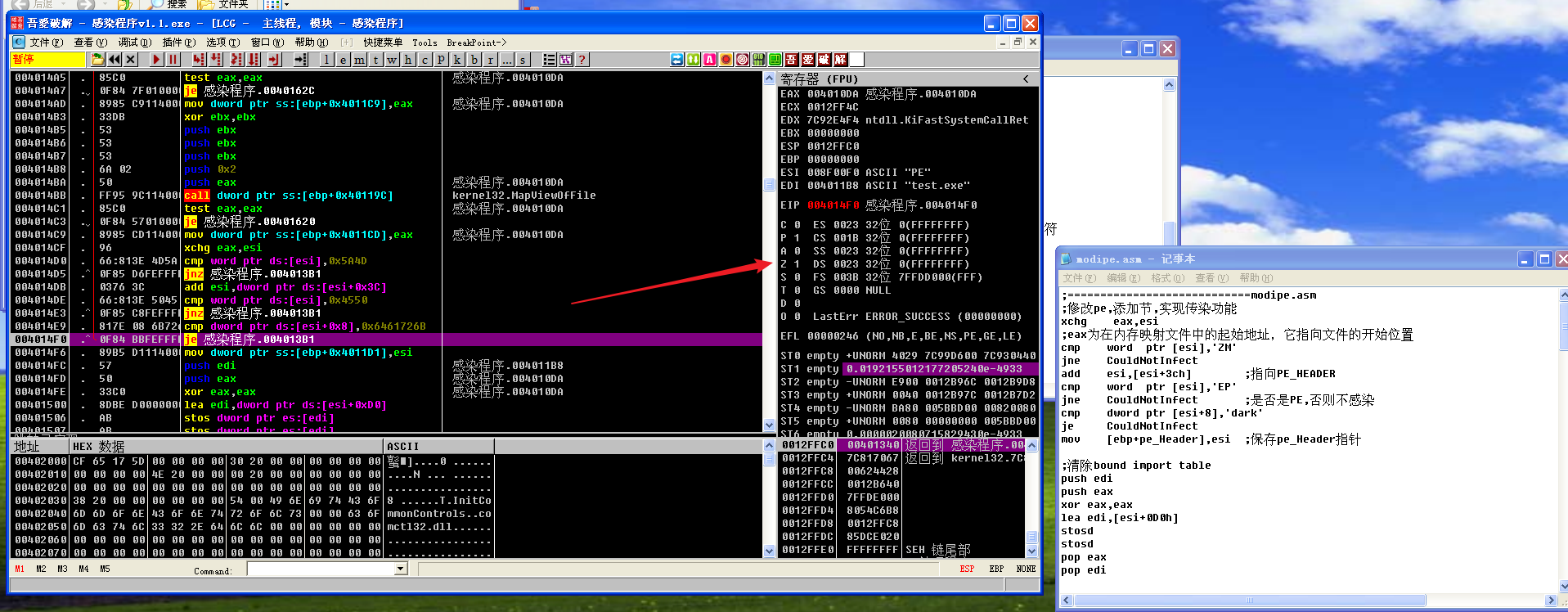Screen dimensions: 1568x612
Task: Click the go to address arrow icon
Action: tap(300, 60)
